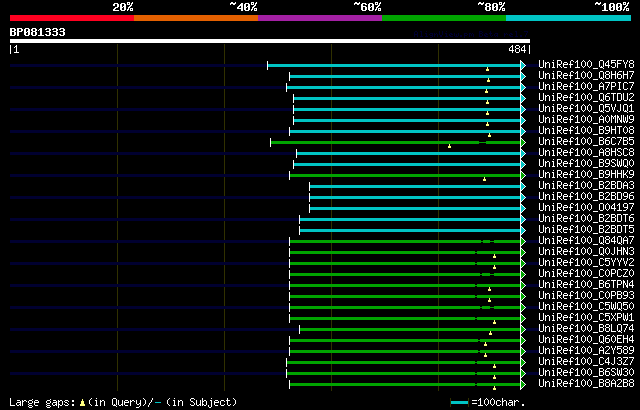Click the yellow in-Query gap legend icon
Screen dimensions: 640x410
[x=82, y=403]
